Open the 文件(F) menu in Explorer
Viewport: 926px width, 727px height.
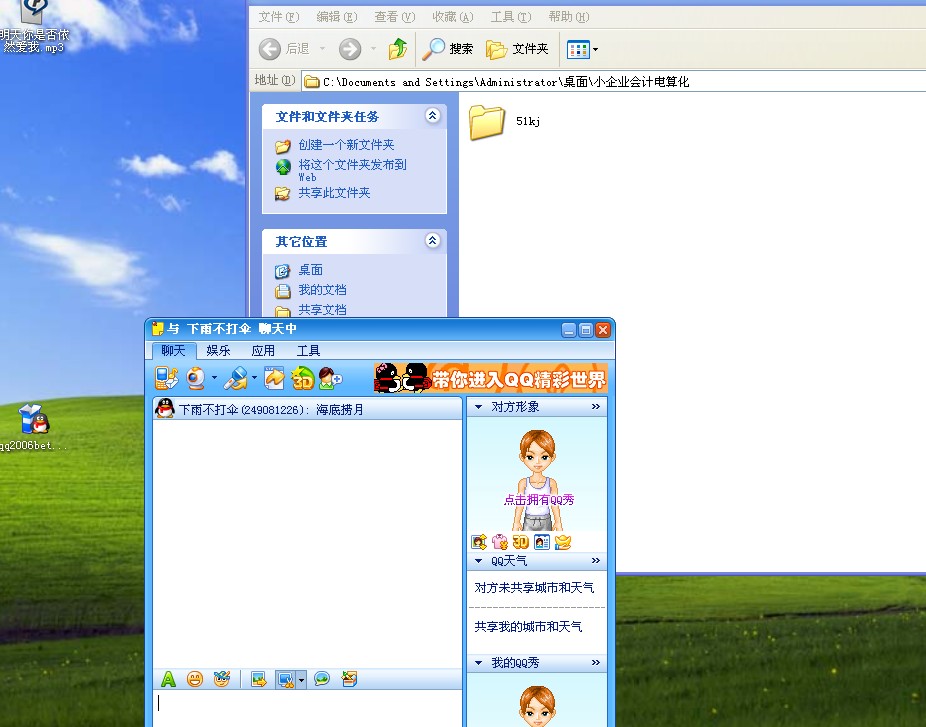pyautogui.click(x=279, y=17)
